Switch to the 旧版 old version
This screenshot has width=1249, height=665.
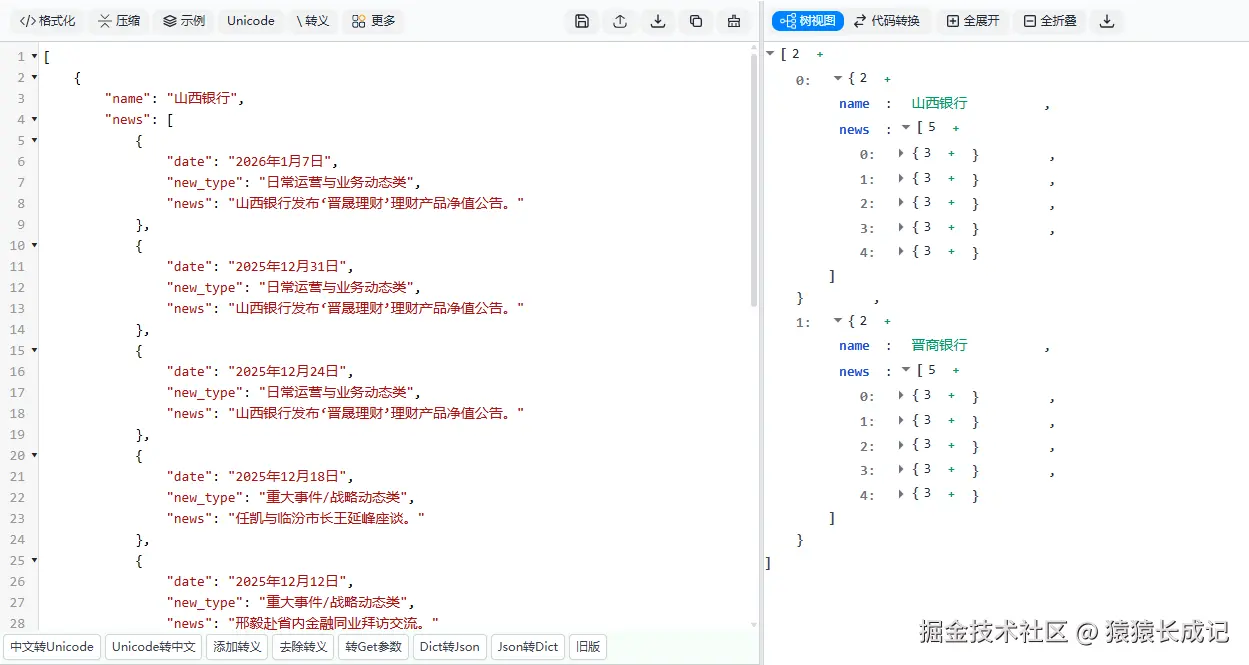[588, 647]
